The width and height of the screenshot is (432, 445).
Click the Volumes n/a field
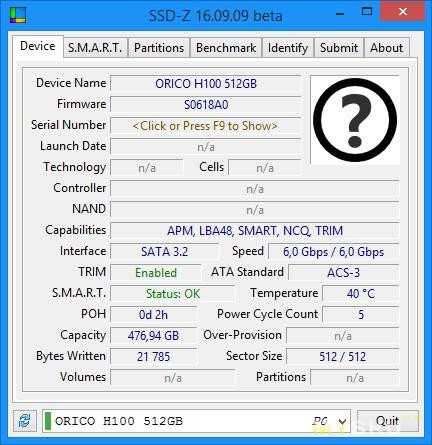(x=173, y=378)
